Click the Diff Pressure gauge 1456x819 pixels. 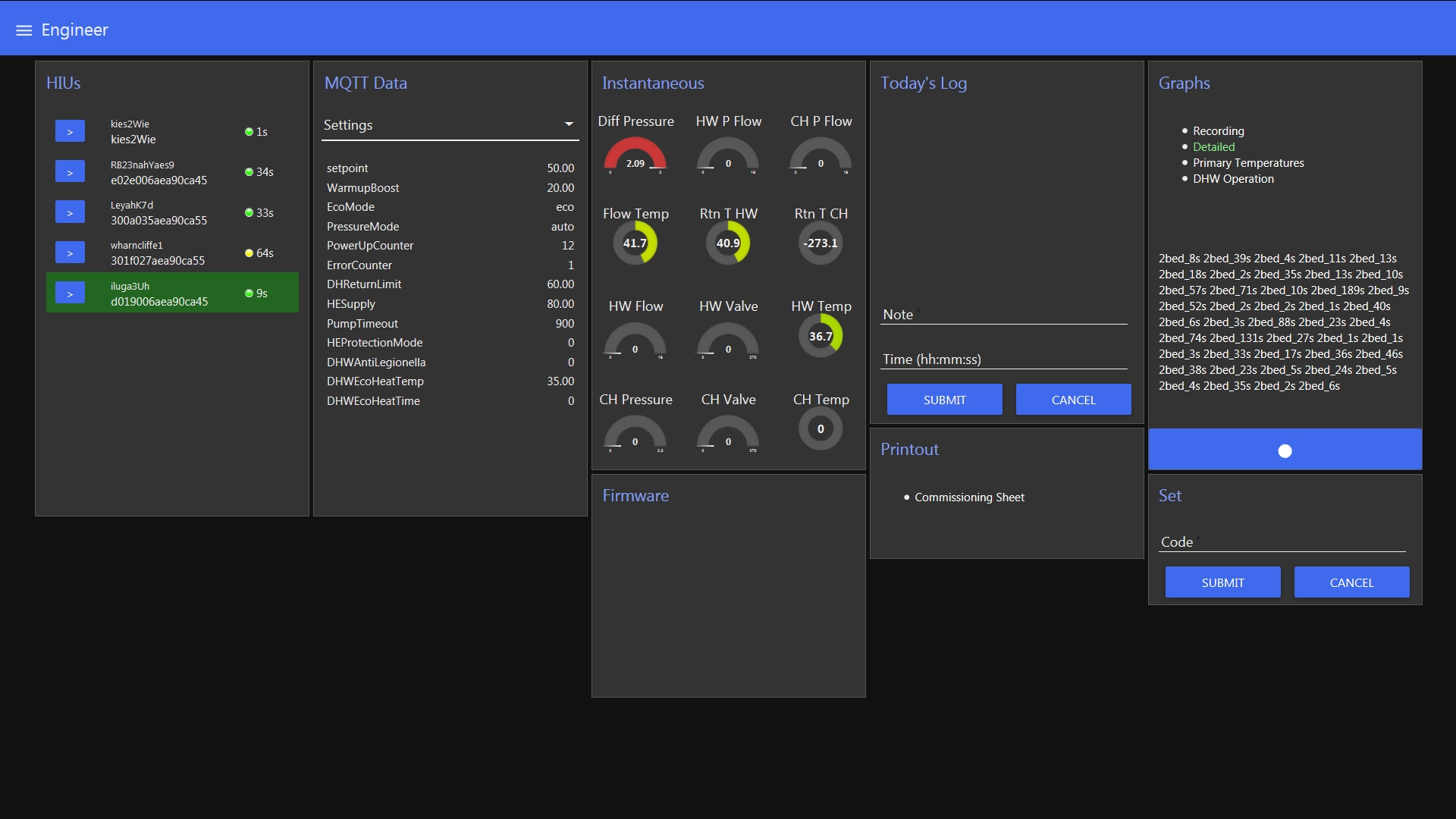pos(635,155)
